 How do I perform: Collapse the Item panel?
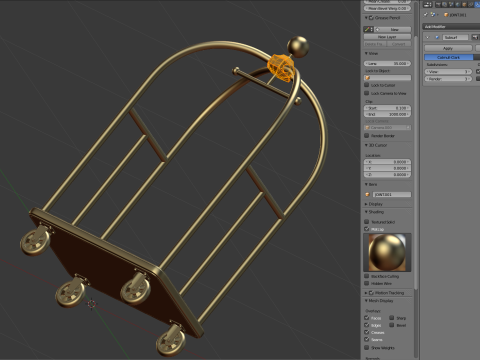click(366, 184)
